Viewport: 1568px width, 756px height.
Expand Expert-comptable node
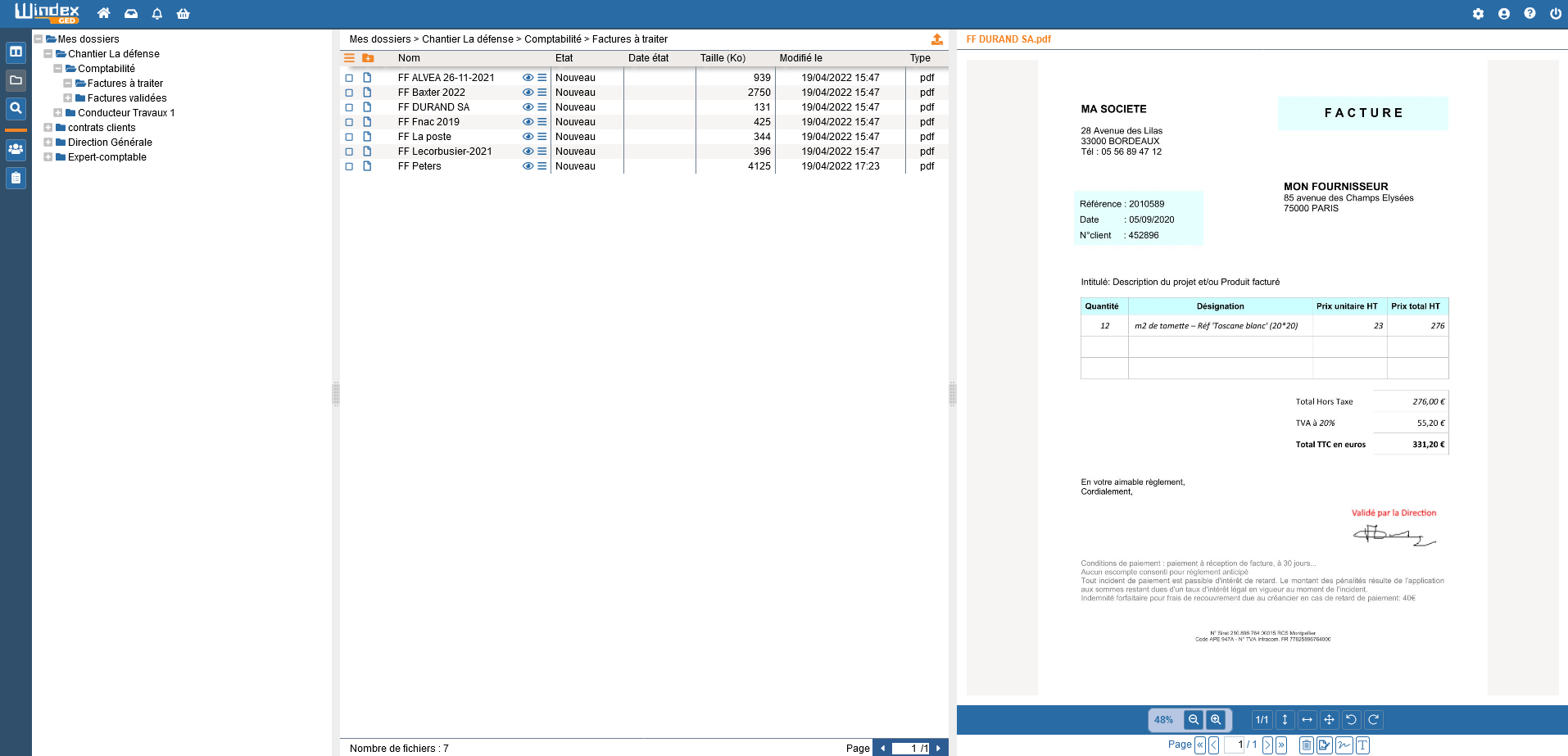coord(48,157)
